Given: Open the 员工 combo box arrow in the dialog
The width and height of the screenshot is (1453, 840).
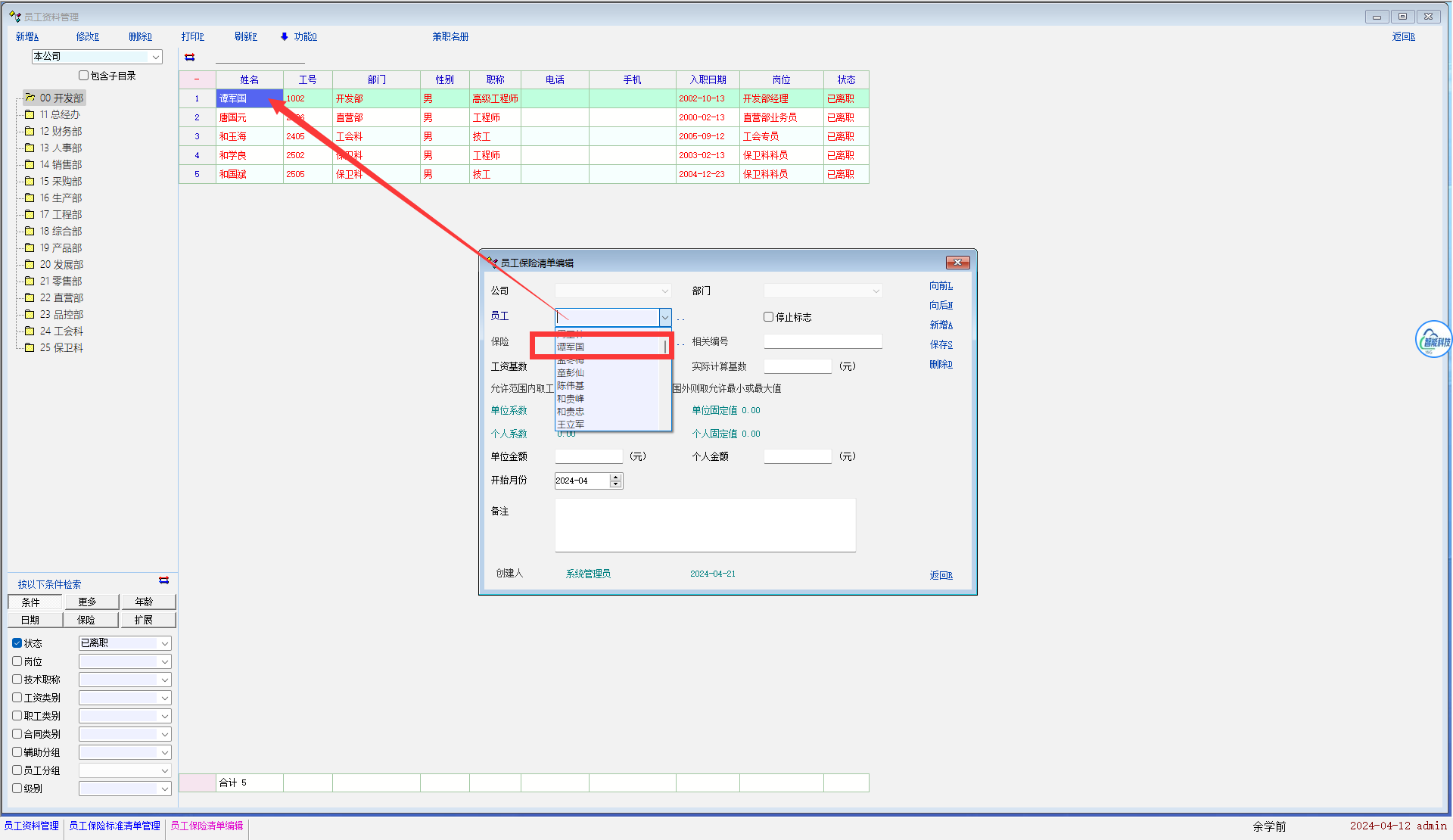Looking at the screenshot, I should click(x=664, y=317).
